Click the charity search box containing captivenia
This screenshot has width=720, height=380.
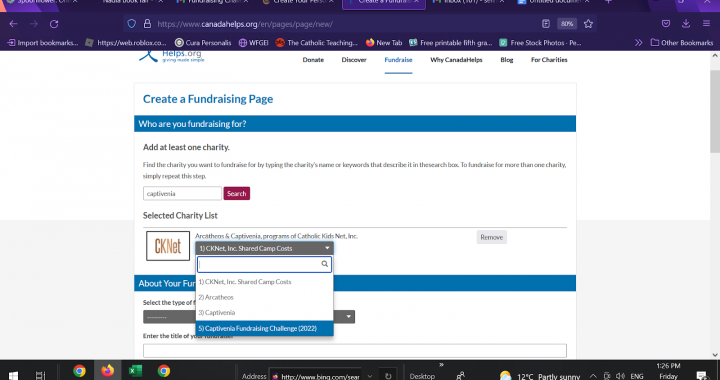[182, 193]
